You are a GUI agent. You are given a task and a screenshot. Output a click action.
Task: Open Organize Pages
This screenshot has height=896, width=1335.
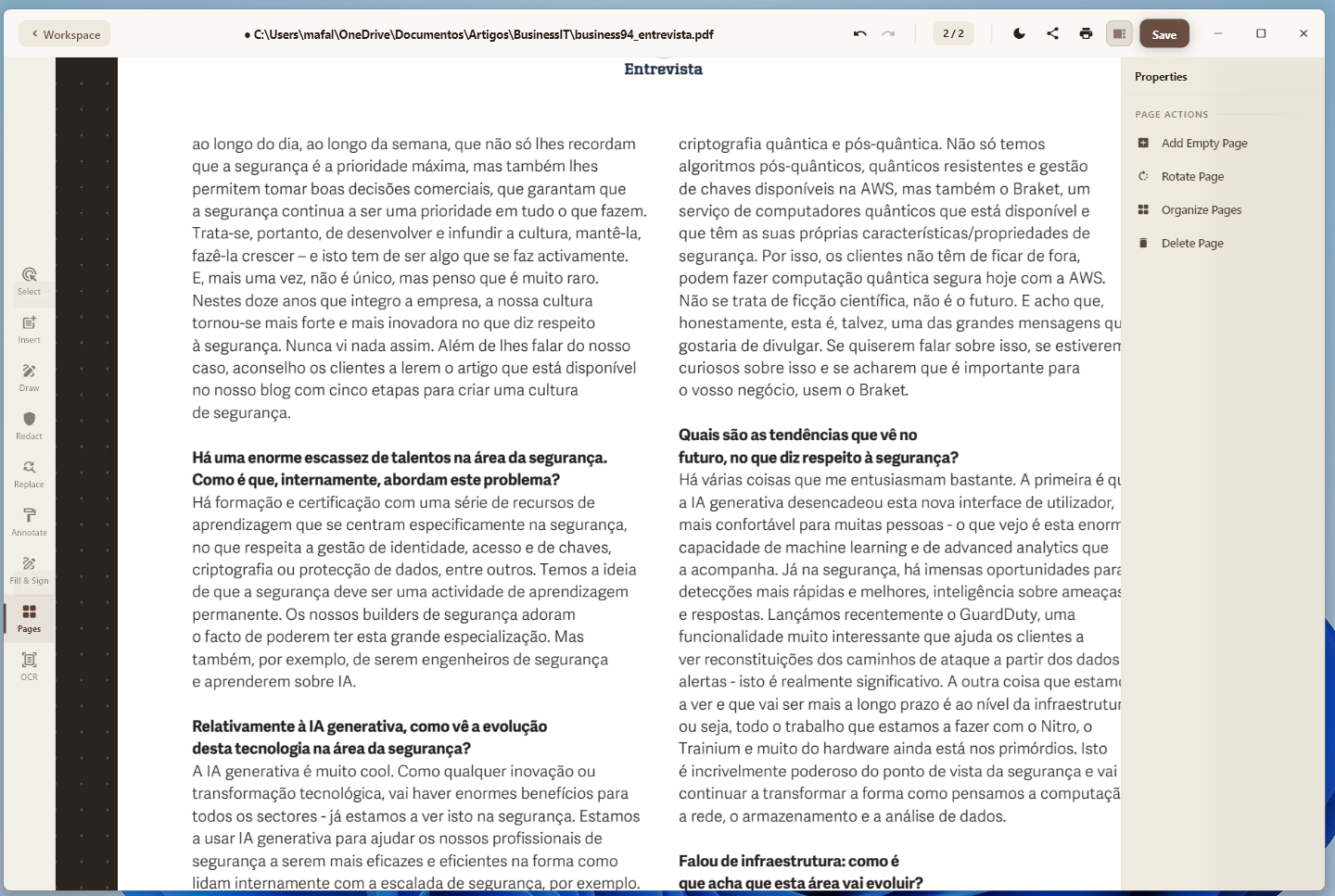coord(1201,209)
